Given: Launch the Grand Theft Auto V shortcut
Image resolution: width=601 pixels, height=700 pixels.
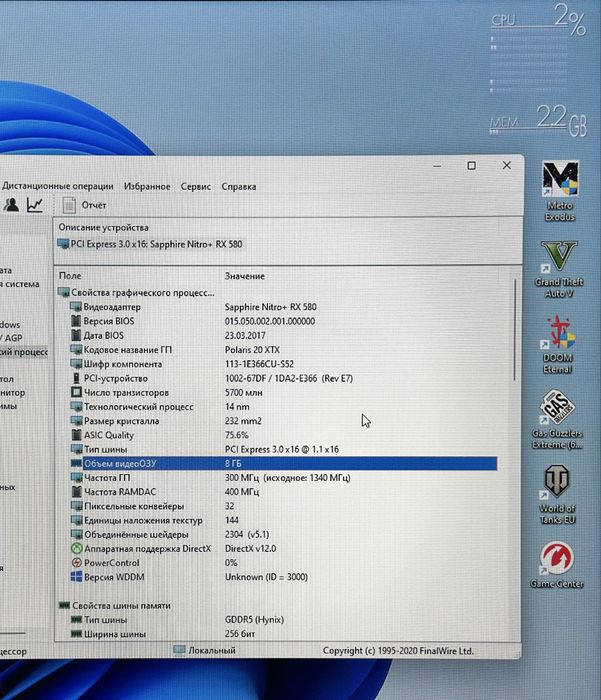Looking at the screenshot, I should tap(559, 269).
